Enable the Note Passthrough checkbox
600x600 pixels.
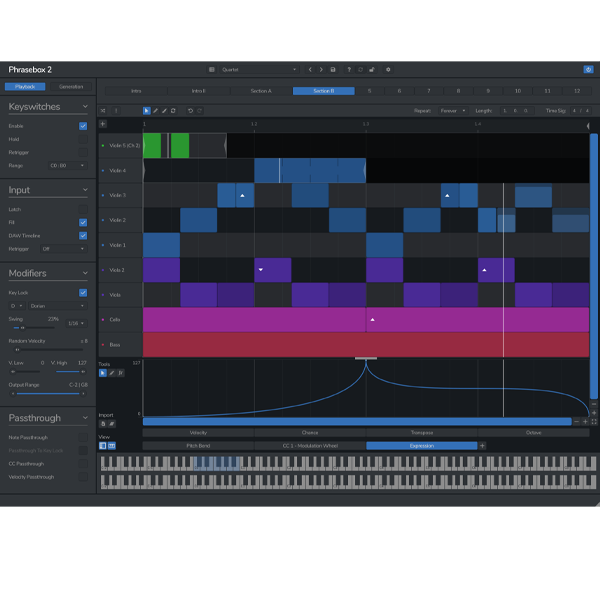coord(83,437)
